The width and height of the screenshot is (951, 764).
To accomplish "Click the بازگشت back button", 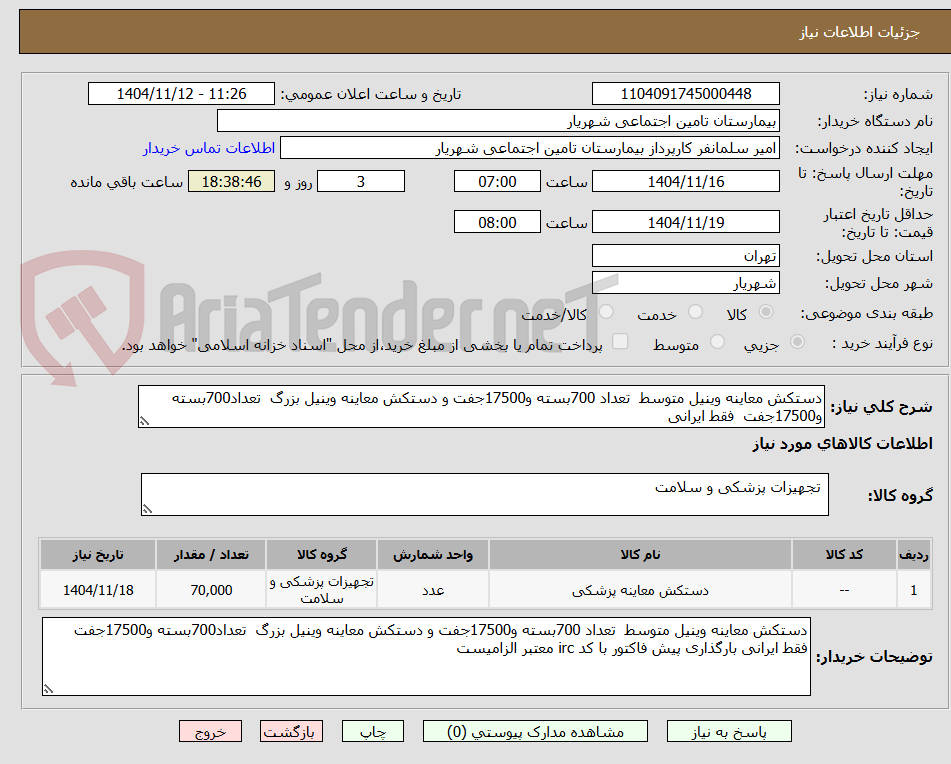I will click(291, 731).
